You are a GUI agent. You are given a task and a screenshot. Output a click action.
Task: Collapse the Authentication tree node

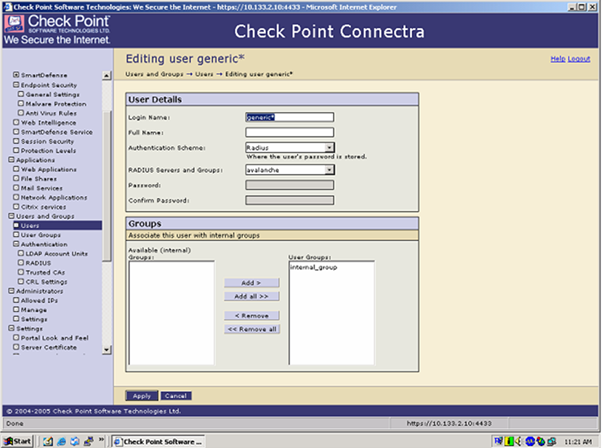[x=15, y=244]
